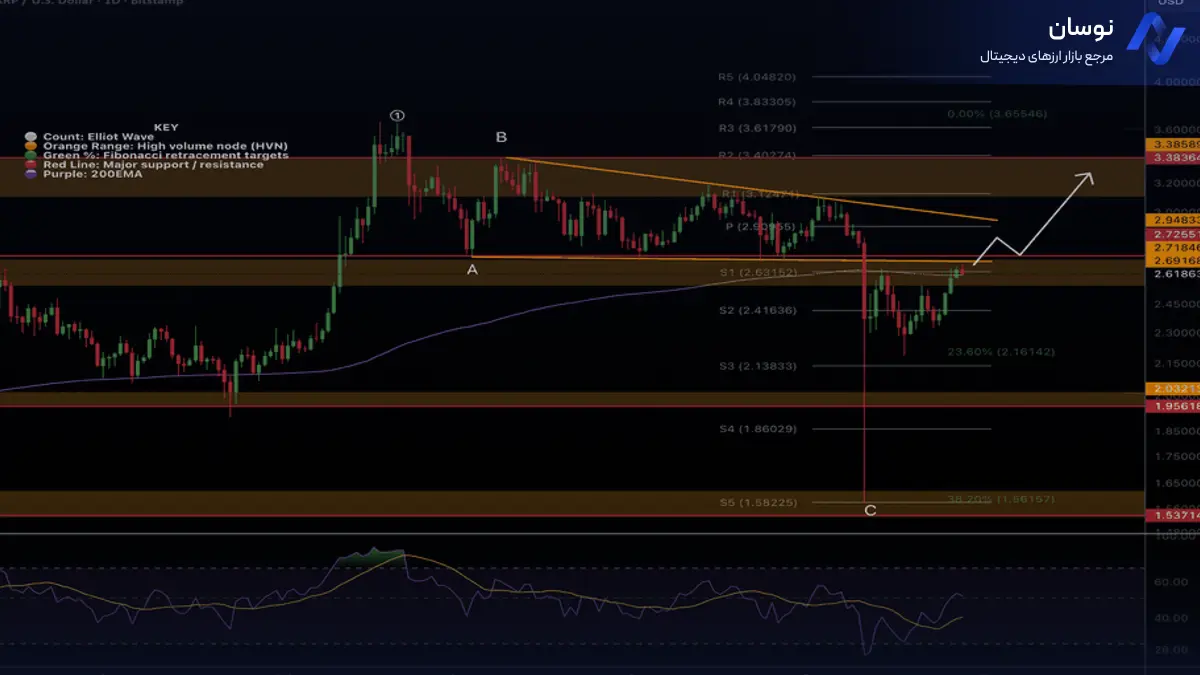This screenshot has height=675, width=1200.
Task: Click the 0.00% (3.65546) Fibonacci label
Action: [x=996, y=114]
